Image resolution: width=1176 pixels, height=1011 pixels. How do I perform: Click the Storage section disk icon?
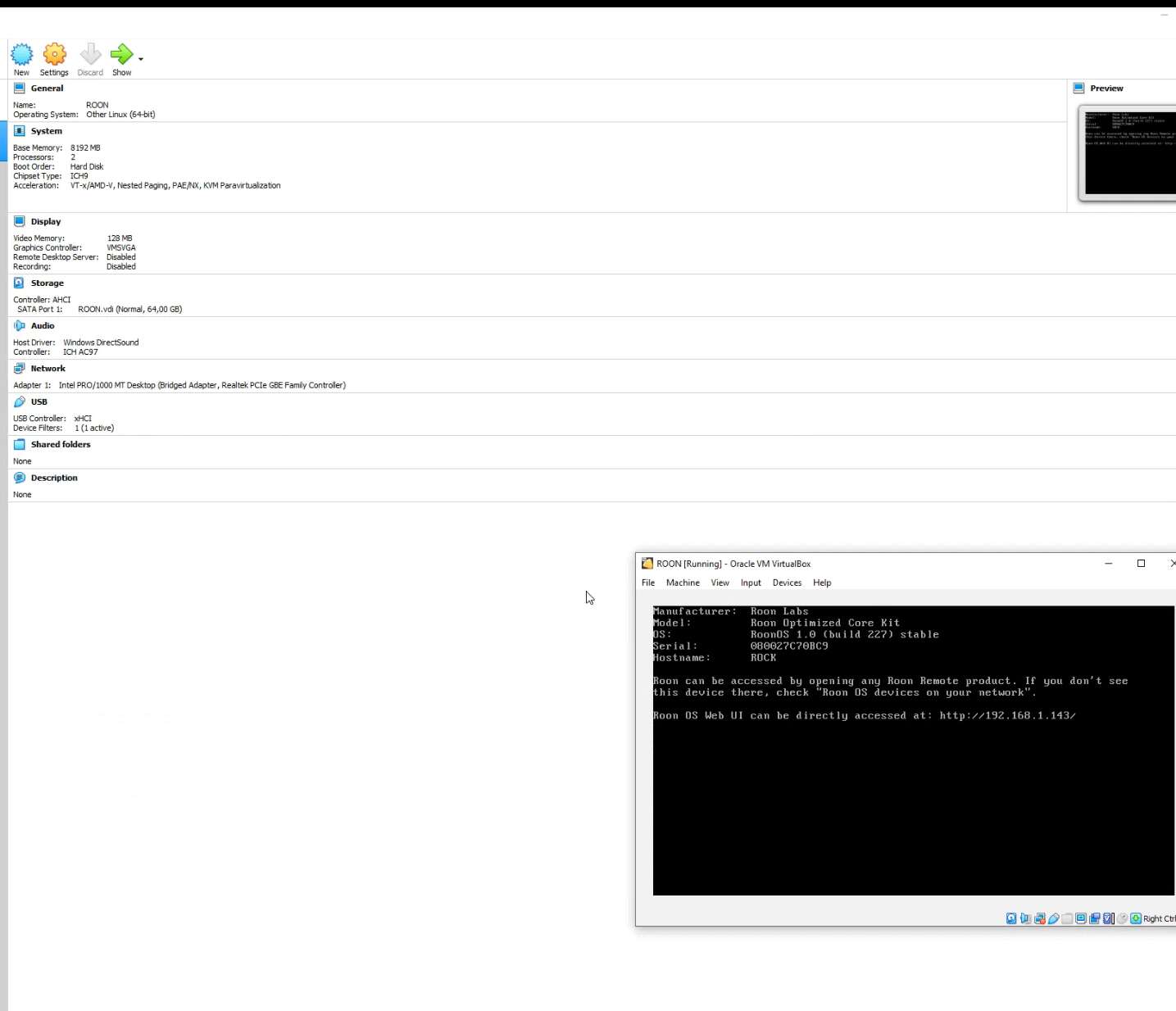pyautogui.click(x=20, y=283)
